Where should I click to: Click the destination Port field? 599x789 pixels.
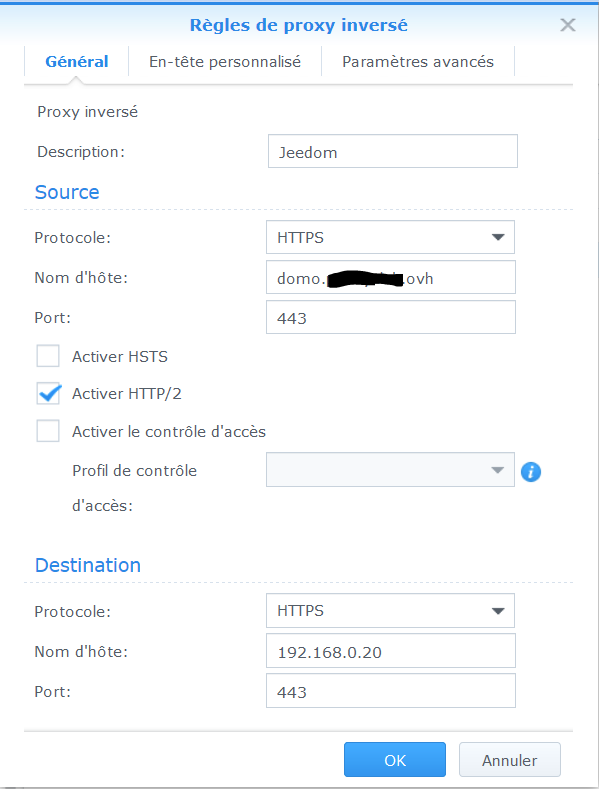tap(391, 691)
